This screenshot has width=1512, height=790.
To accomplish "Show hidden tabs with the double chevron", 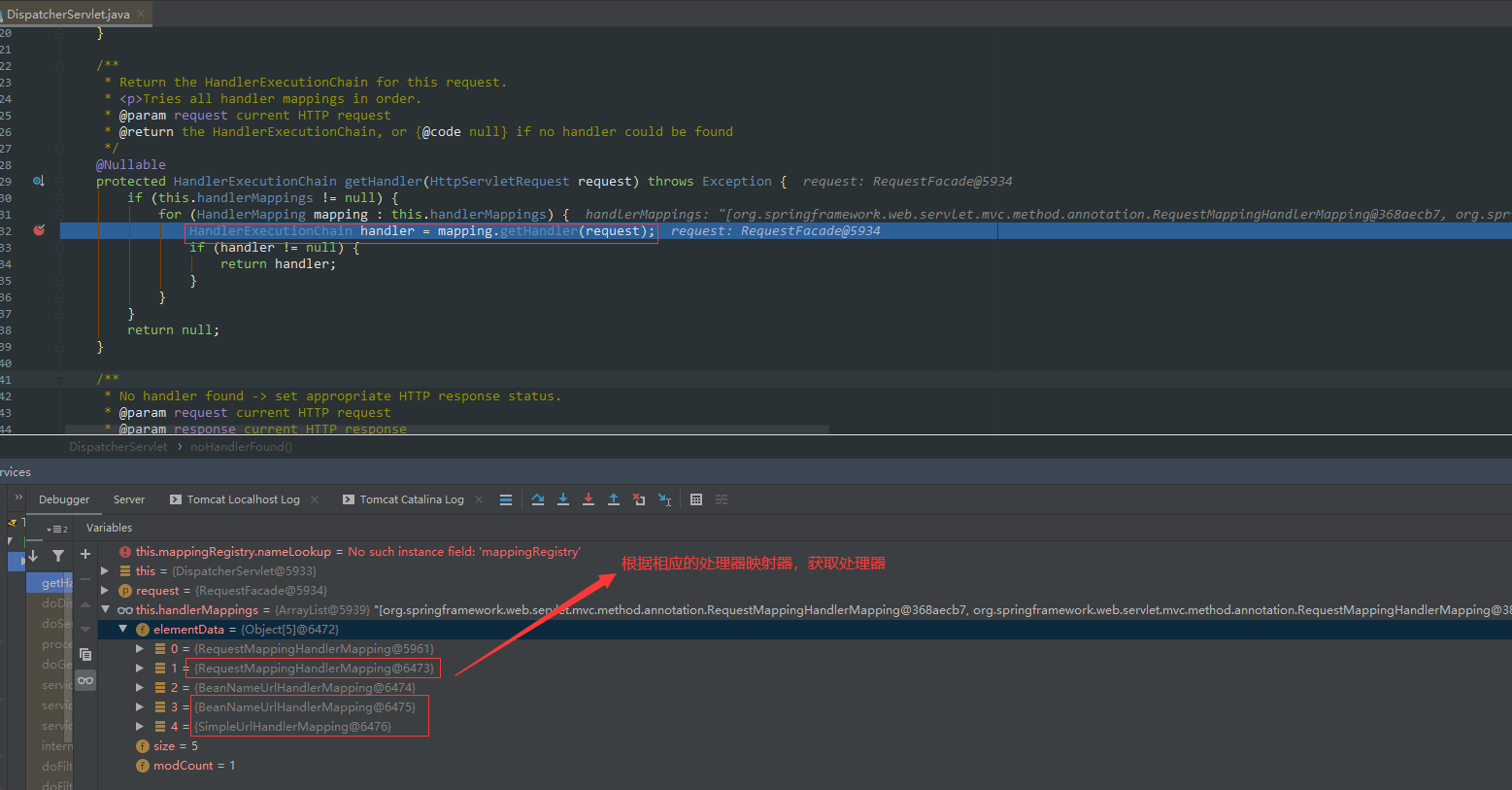I will (17, 498).
